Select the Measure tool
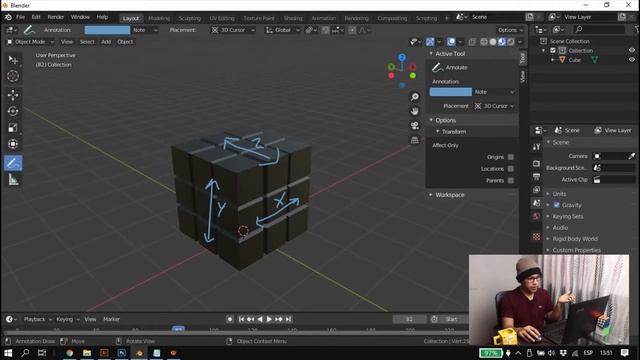This screenshot has height=360, width=640. 13,180
